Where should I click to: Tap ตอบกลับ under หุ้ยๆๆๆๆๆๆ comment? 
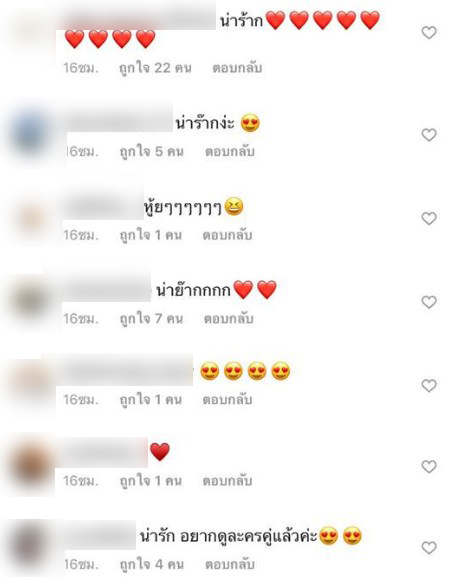[x=227, y=235]
